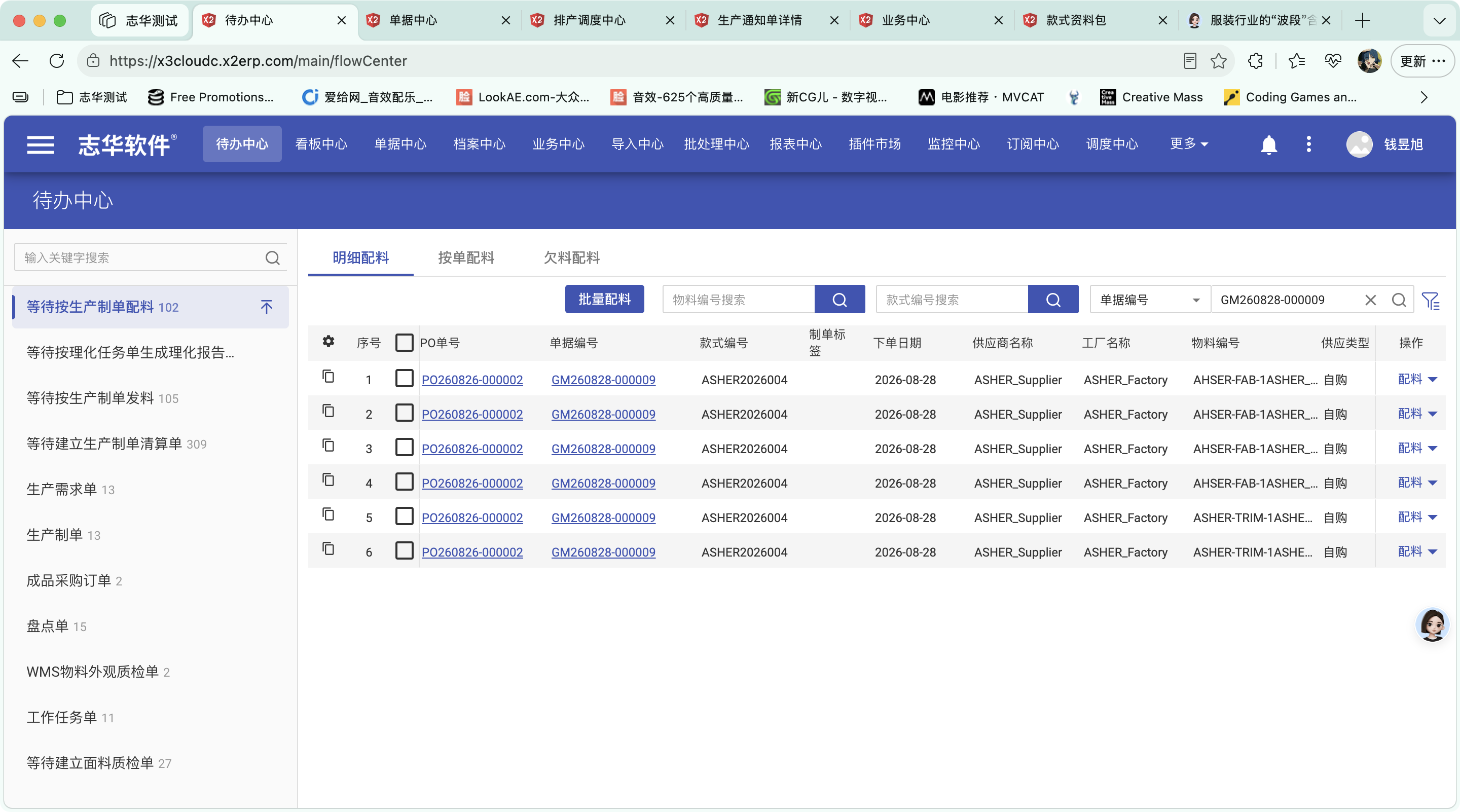Show browser tab list chevron
Viewport: 1460px width, 812px height.
[1439, 21]
